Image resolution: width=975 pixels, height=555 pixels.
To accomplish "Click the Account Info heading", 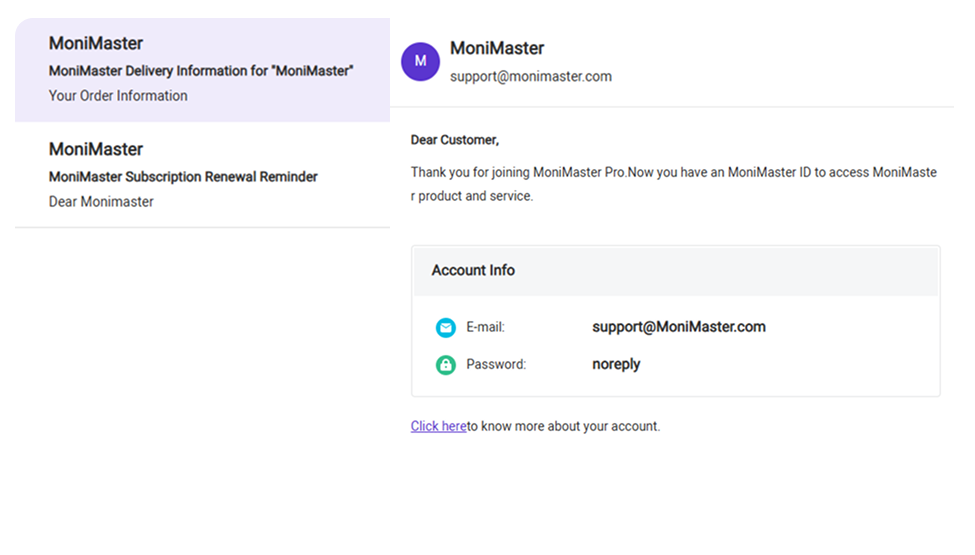I will (x=473, y=270).
